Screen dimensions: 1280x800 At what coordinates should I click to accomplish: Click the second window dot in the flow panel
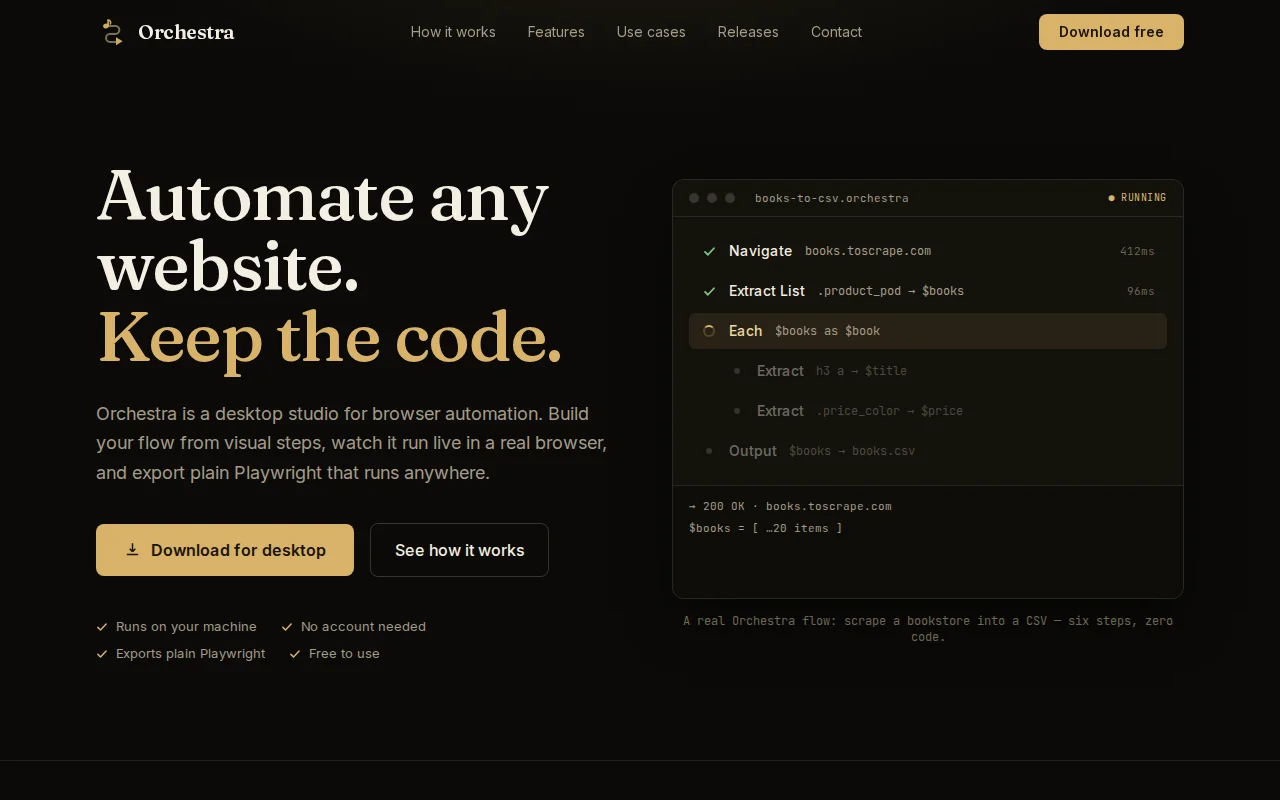(712, 198)
